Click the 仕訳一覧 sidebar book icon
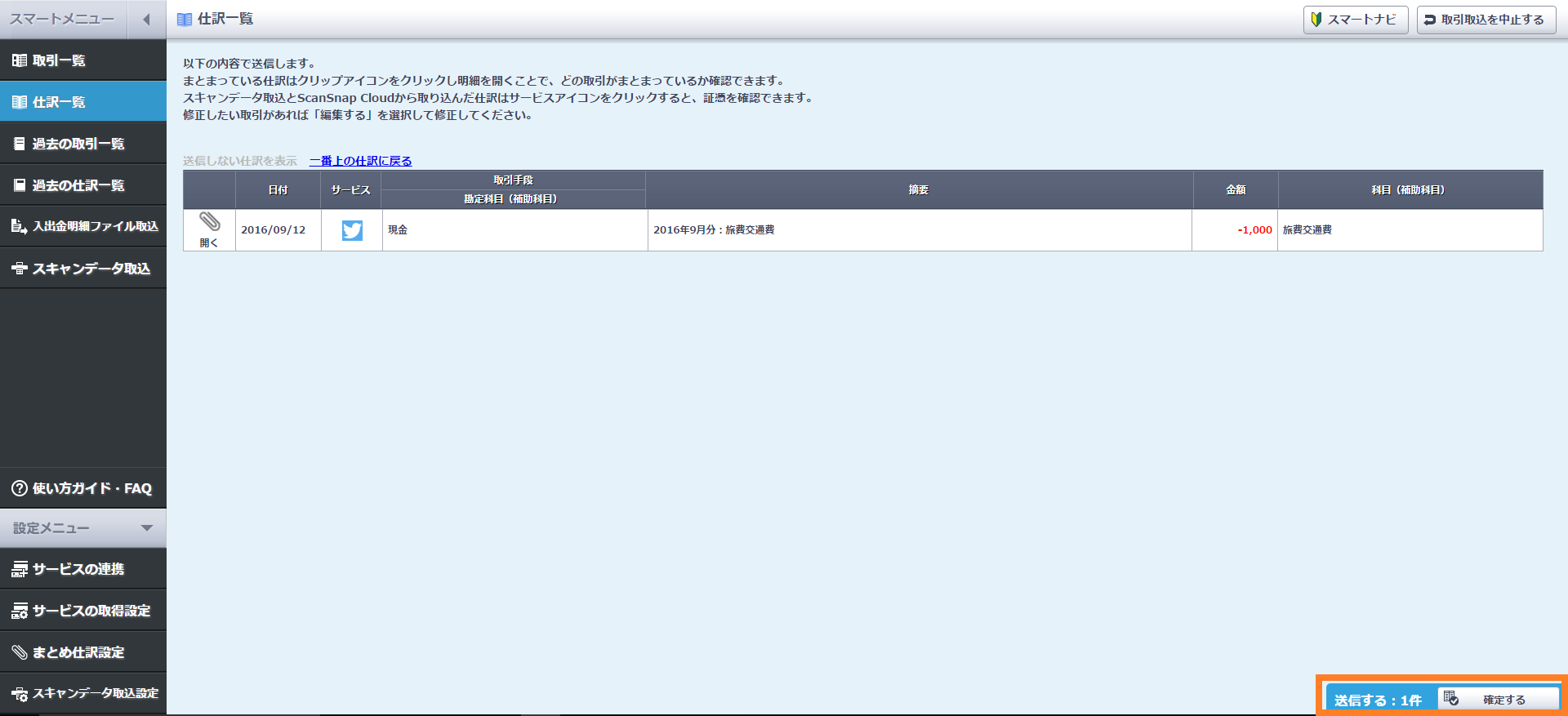 click(x=20, y=102)
